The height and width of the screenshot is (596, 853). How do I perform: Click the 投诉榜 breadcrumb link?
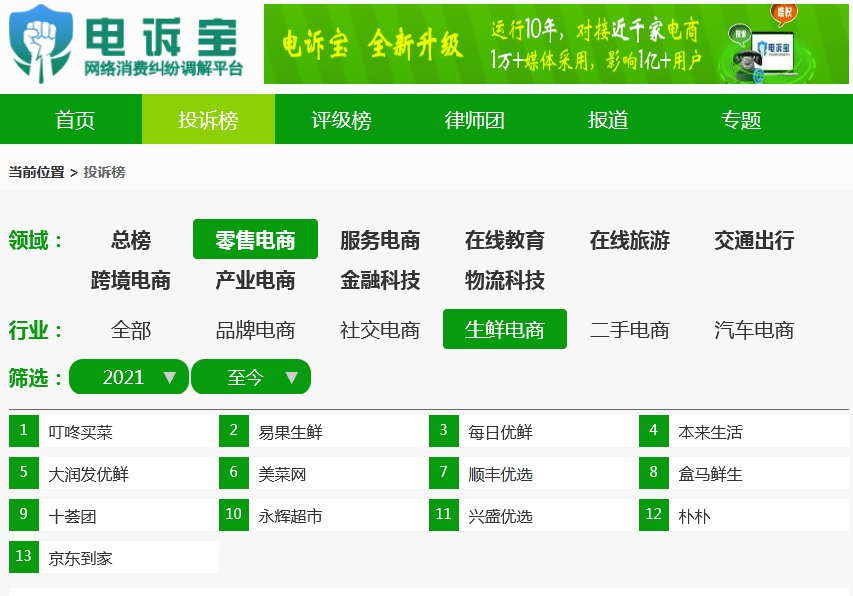104,172
